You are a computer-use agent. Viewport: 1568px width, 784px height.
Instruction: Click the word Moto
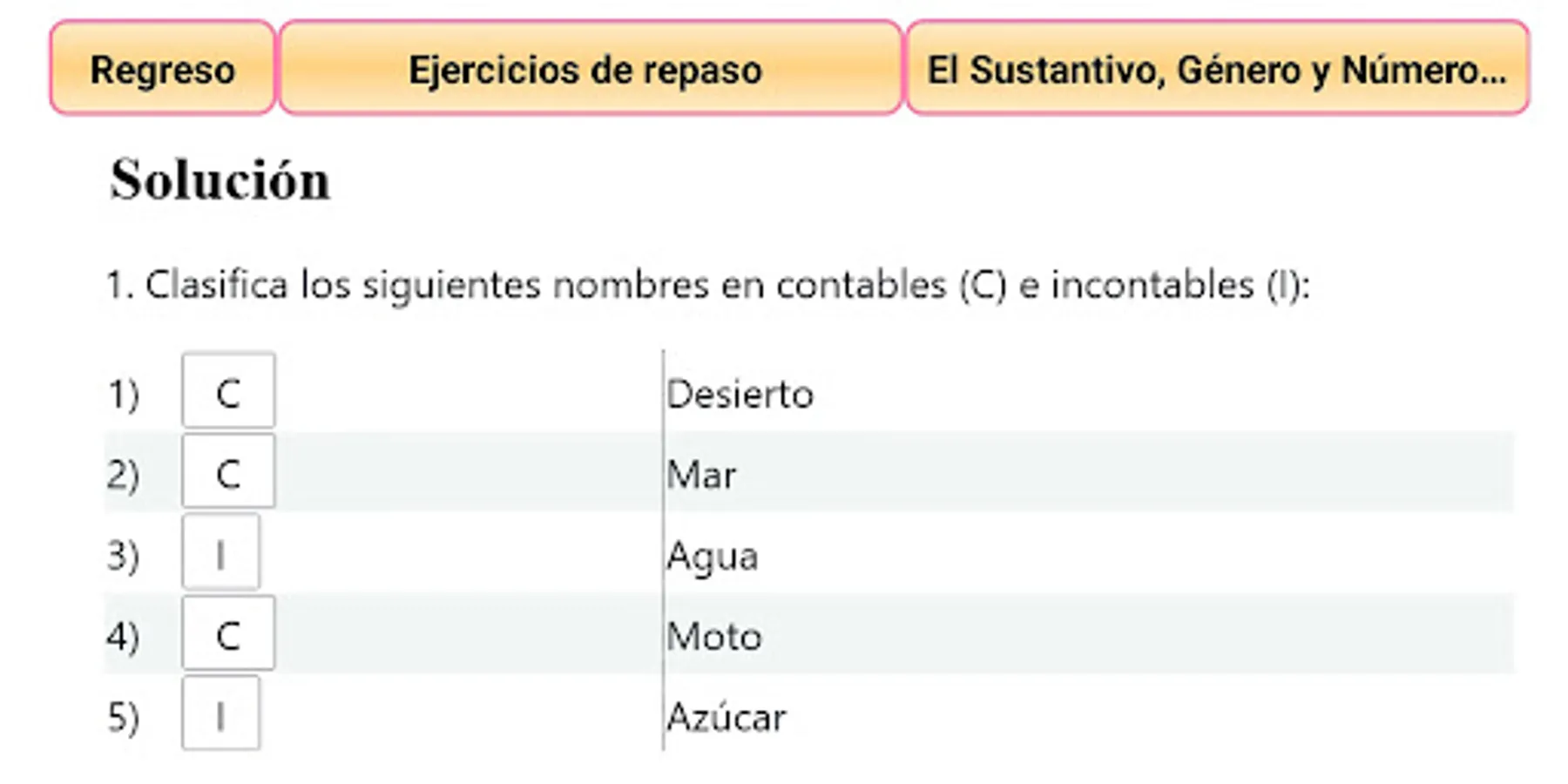(714, 637)
